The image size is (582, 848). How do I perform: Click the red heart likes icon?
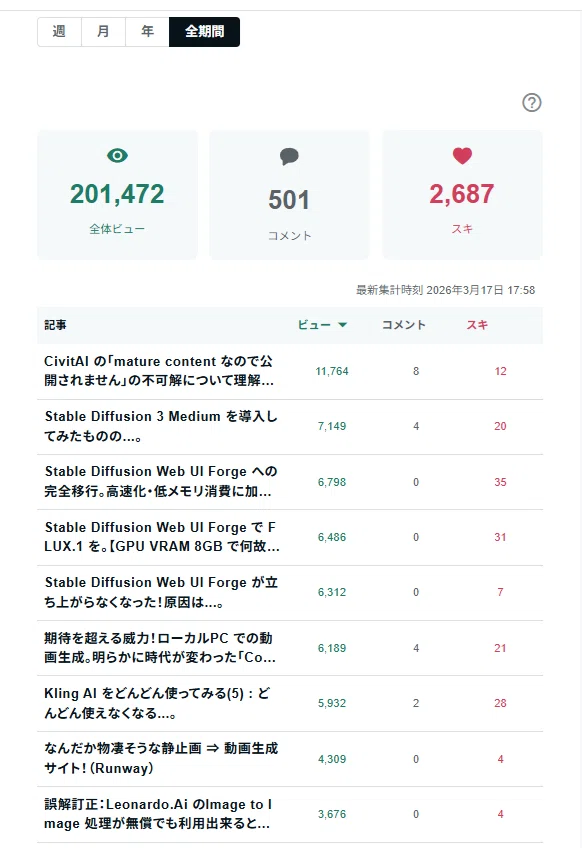[x=462, y=156]
